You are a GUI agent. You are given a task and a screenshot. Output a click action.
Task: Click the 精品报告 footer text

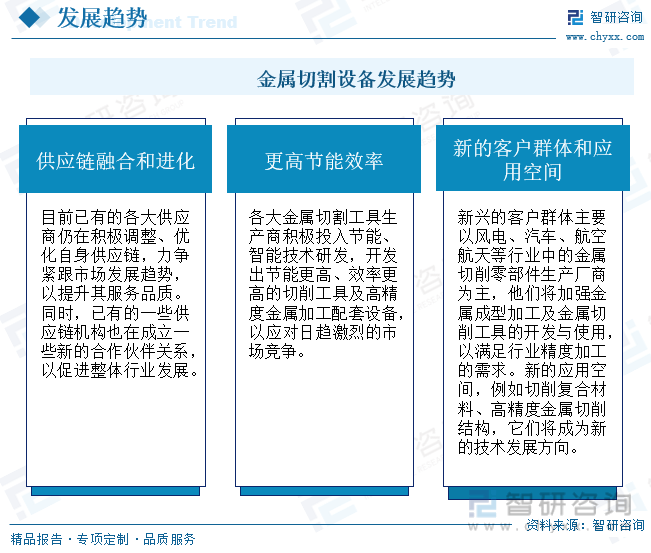(36, 539)
